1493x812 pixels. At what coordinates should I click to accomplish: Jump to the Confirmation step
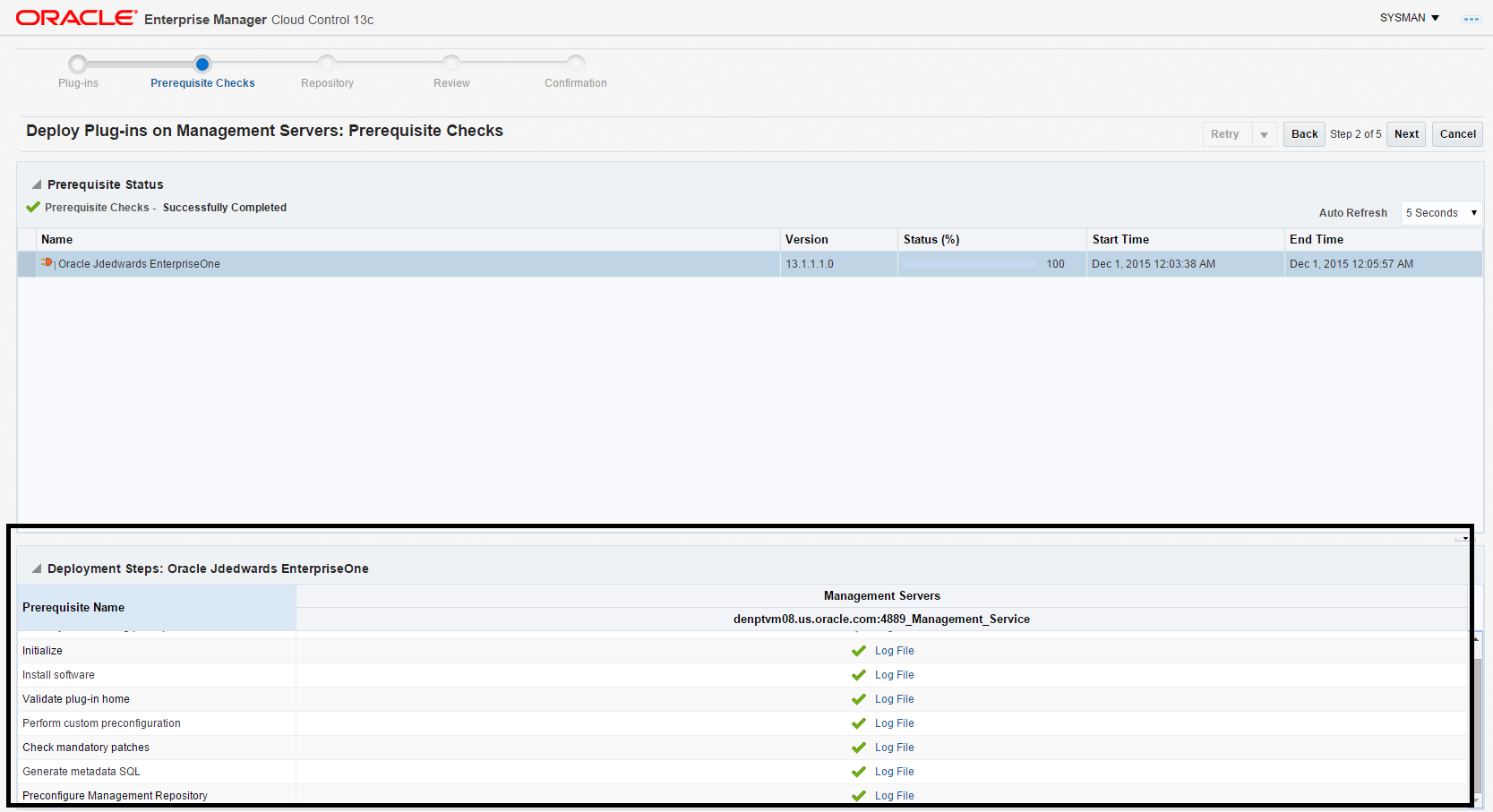tap(576, 64)
